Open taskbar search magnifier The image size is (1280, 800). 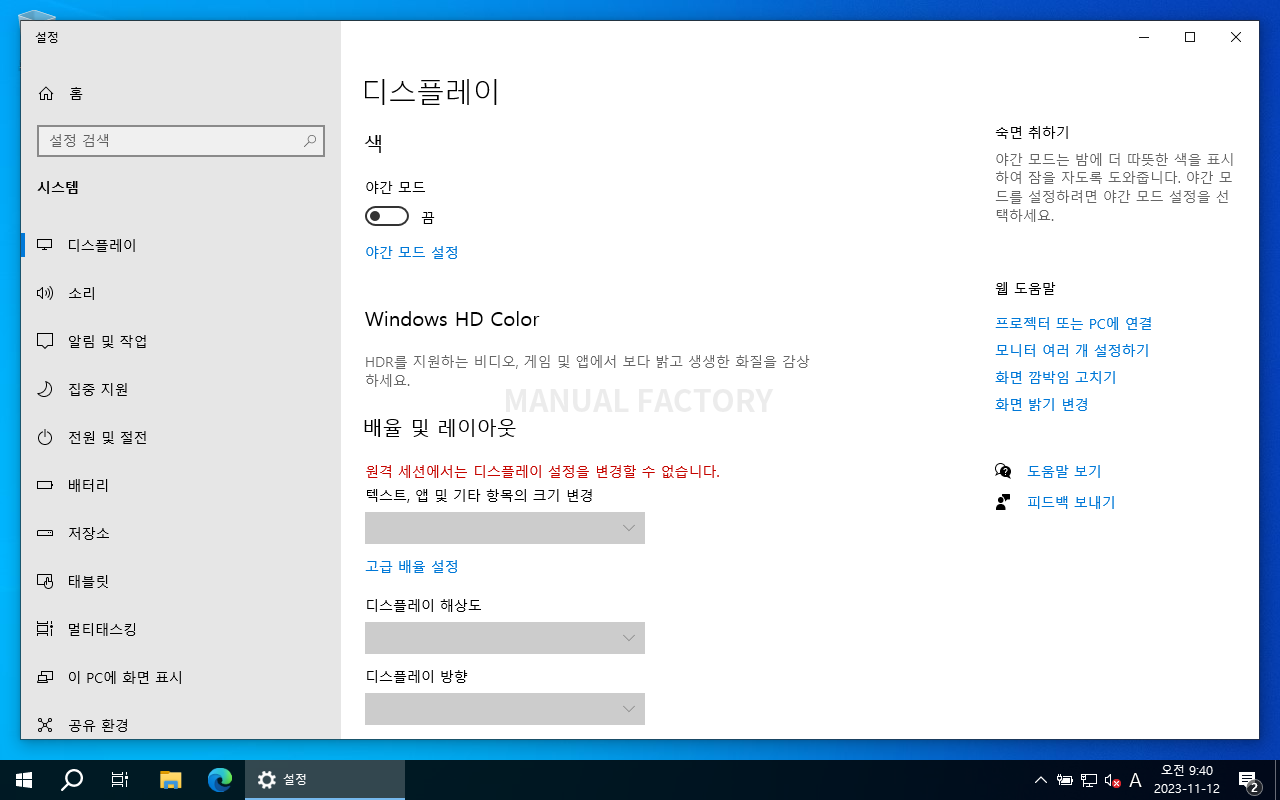pos(72,780)
